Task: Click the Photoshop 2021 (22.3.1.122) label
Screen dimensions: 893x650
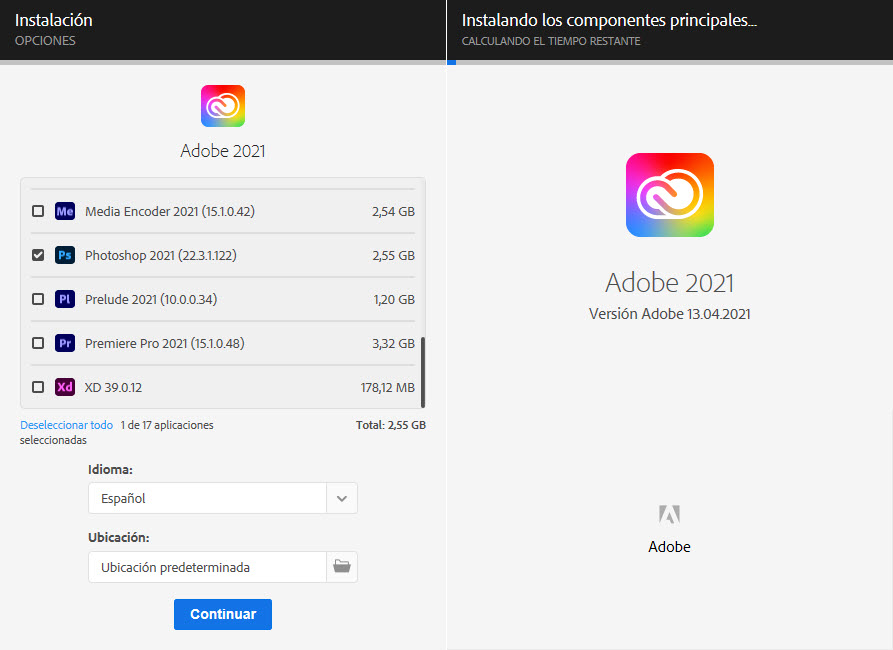Action: (161, 255)
